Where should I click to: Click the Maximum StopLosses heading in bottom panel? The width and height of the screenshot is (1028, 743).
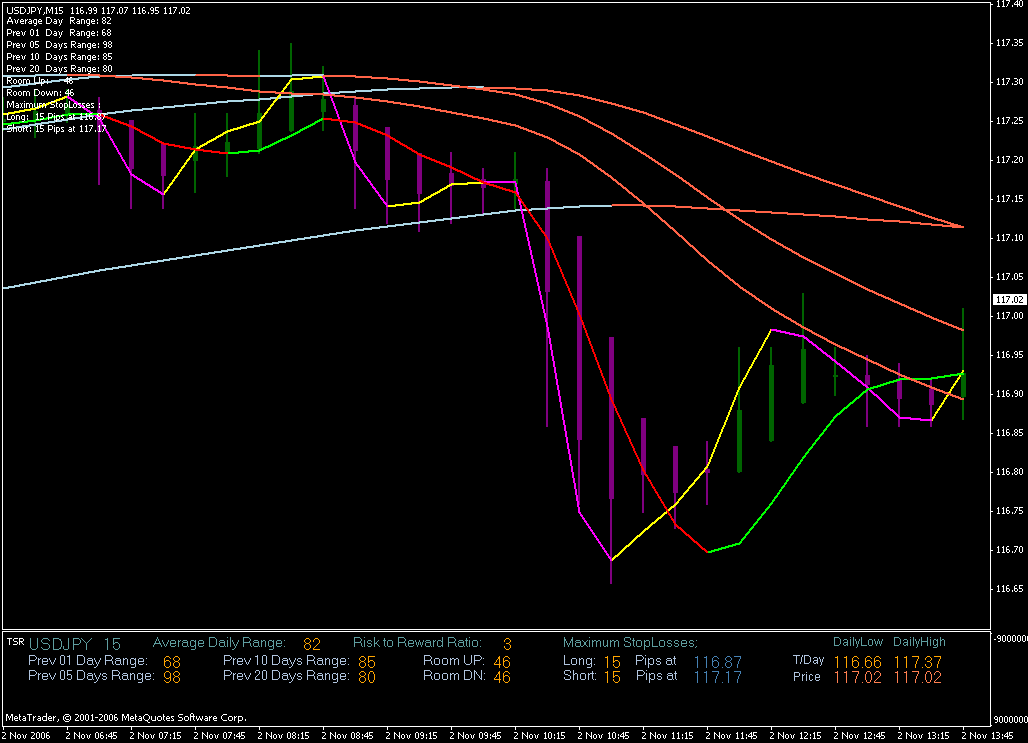630,643
